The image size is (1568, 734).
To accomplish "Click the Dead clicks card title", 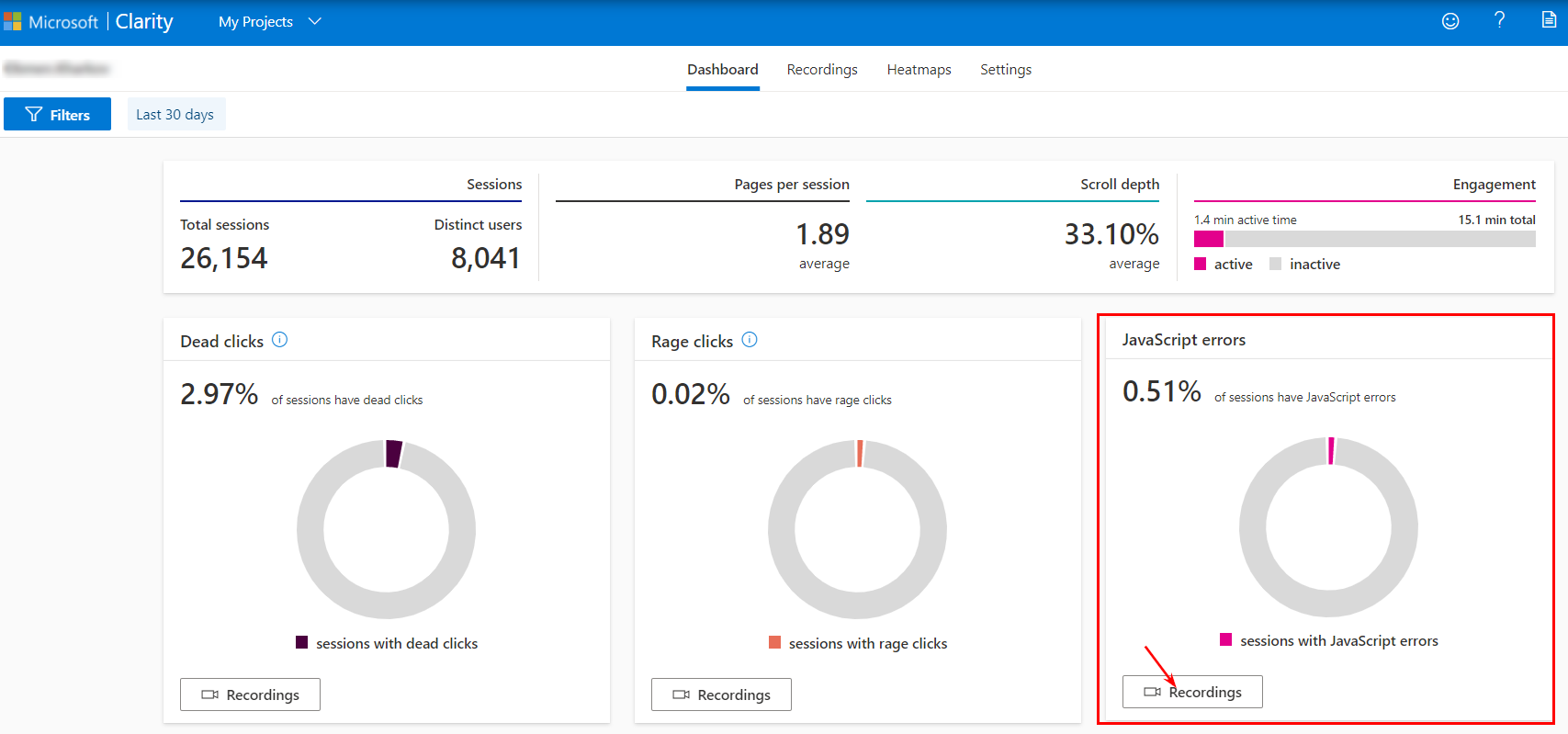I will (x=221, y=342).
